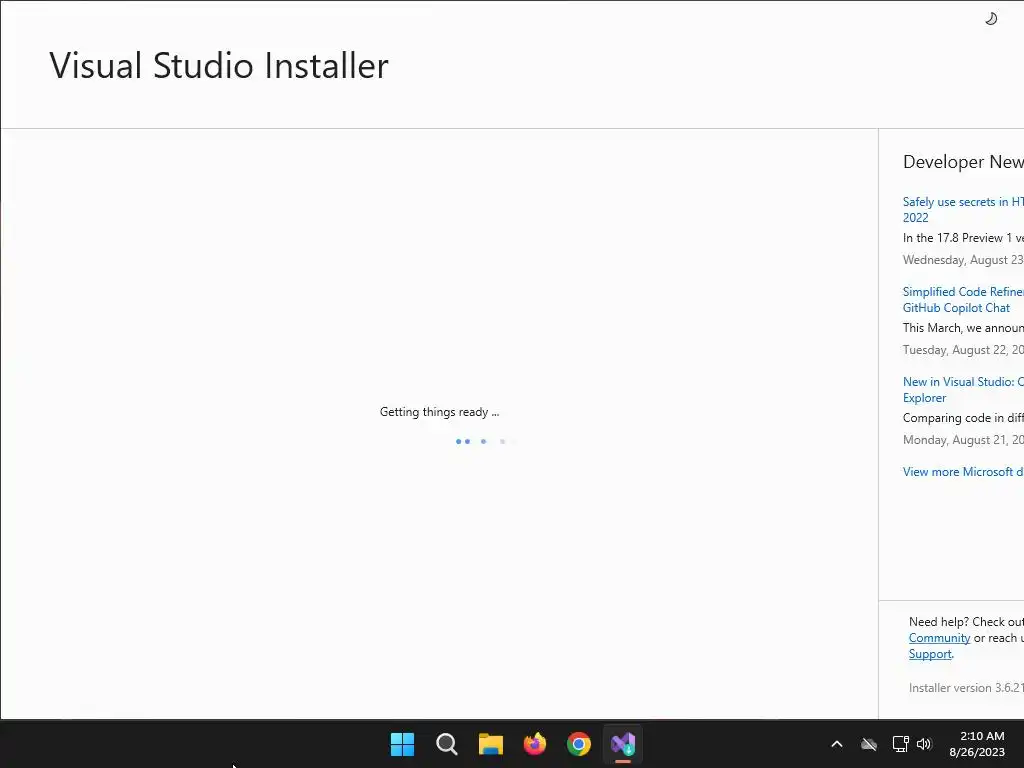This screenshot has width=1024, height=768.
Task: Open 'Simplified Code Refine' GitHub Copilot article
Action: click(x=963, y=300)
